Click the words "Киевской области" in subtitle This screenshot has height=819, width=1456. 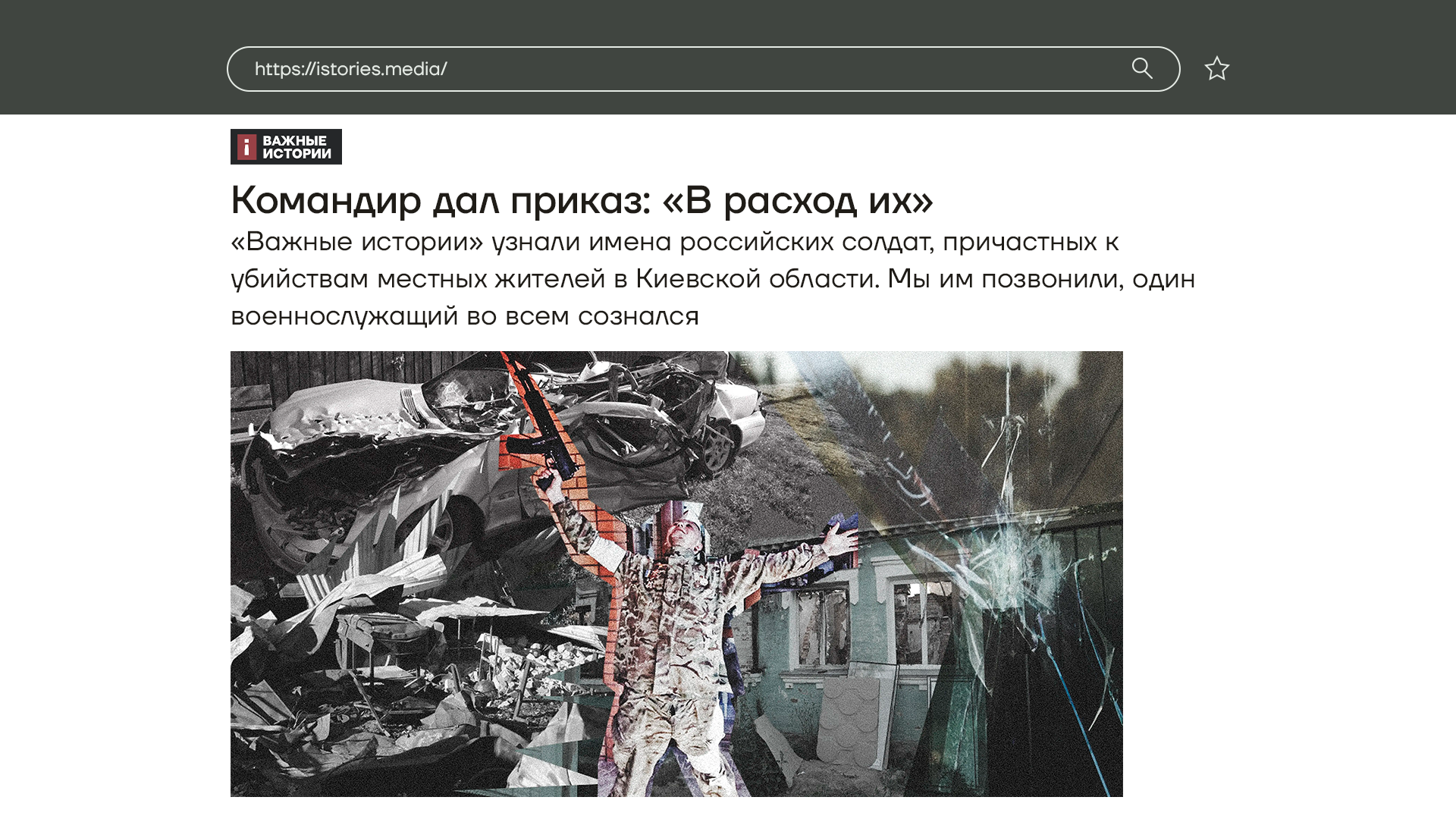(756, 279)
